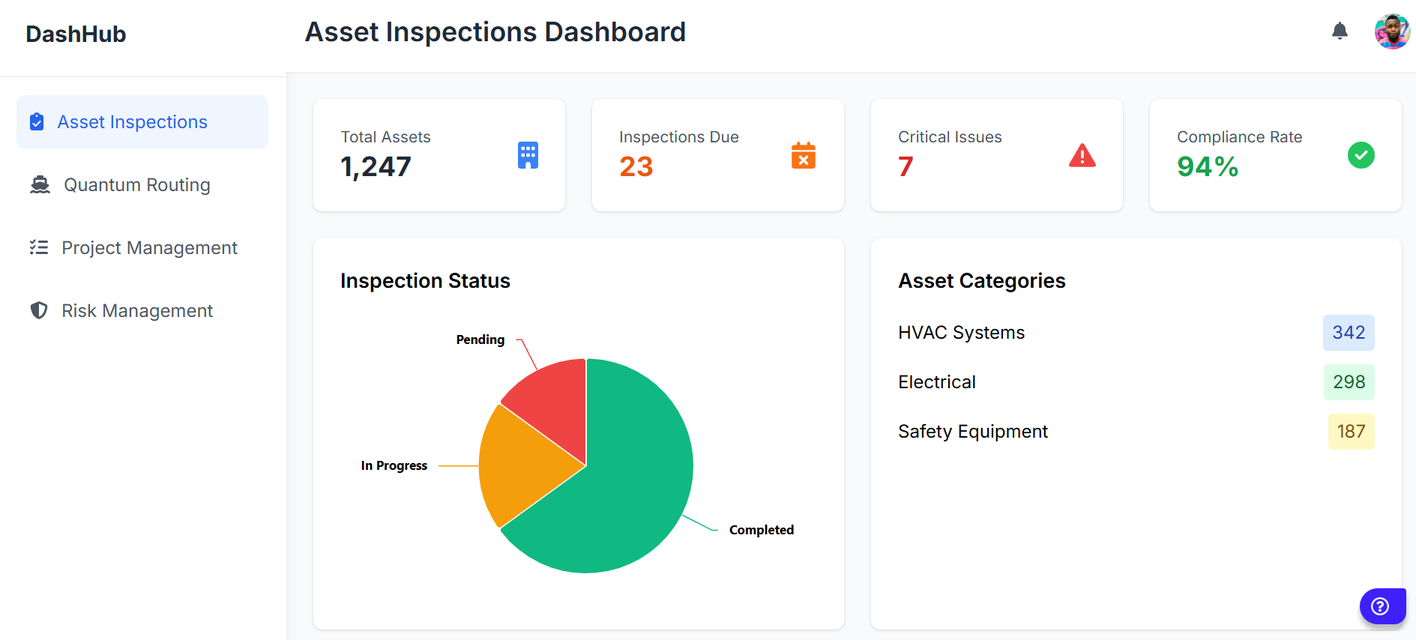Viewport: 1416px width, 640px height.
Task: Click the Risk Management shield icon
Action: pyautogui.click(x=38, y=310)
